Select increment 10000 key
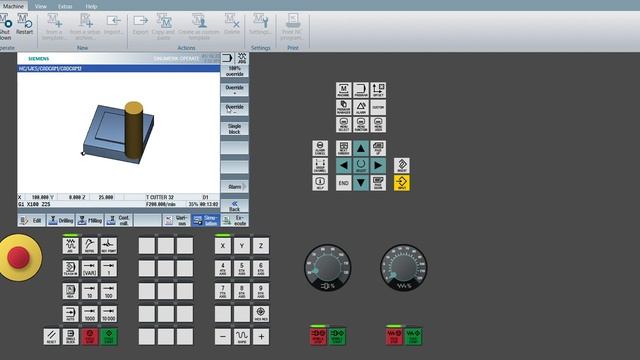This screenshot has width=640, height=360. coord(109,314)
